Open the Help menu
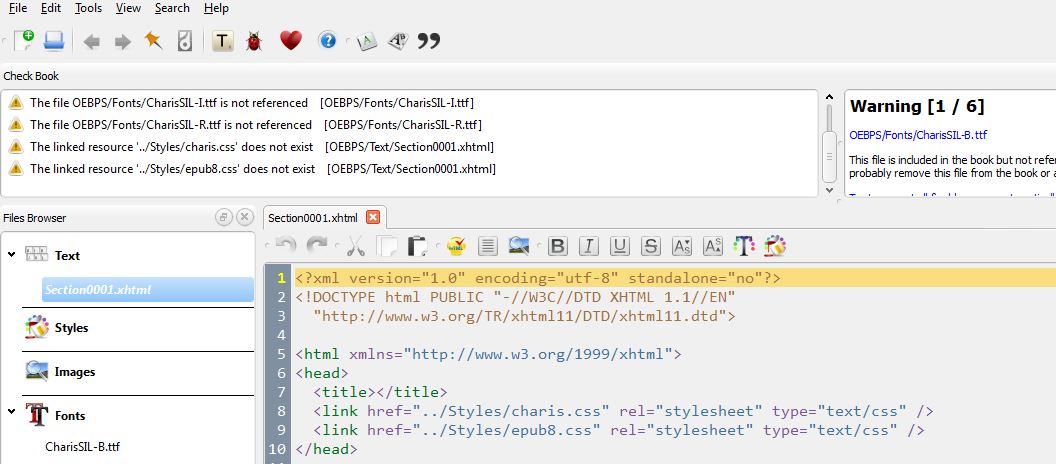 [x=216, y=8]
